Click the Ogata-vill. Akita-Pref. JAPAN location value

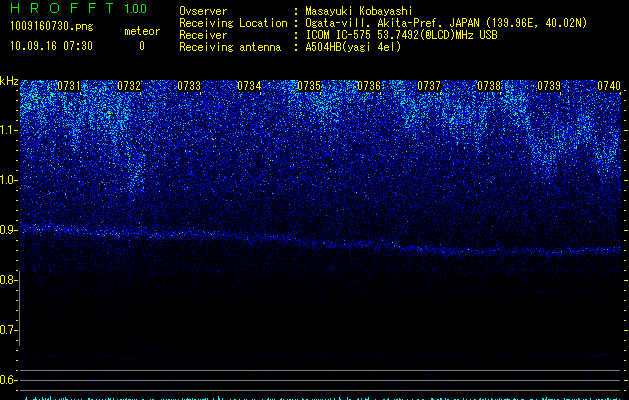tap(446, 23)
